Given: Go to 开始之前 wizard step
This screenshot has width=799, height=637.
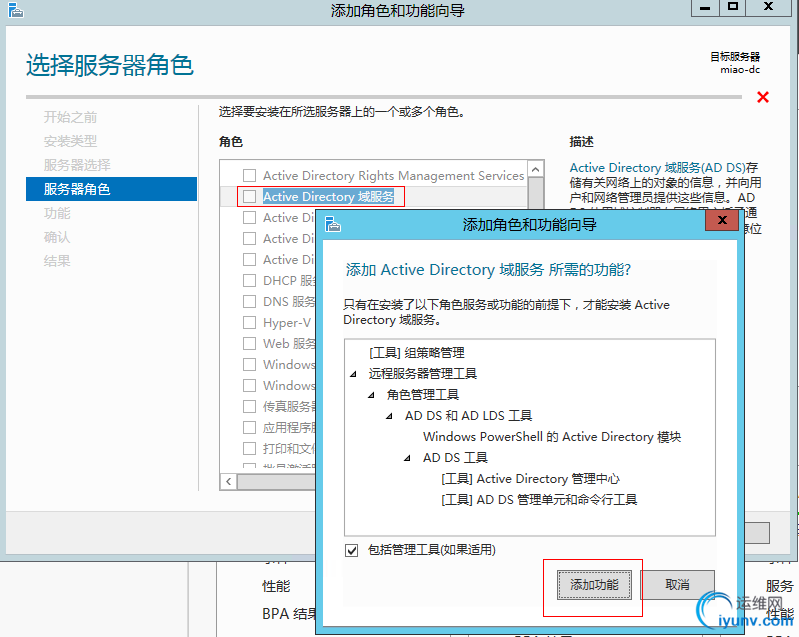Looking at the screenshot, I should click(70, 117).
